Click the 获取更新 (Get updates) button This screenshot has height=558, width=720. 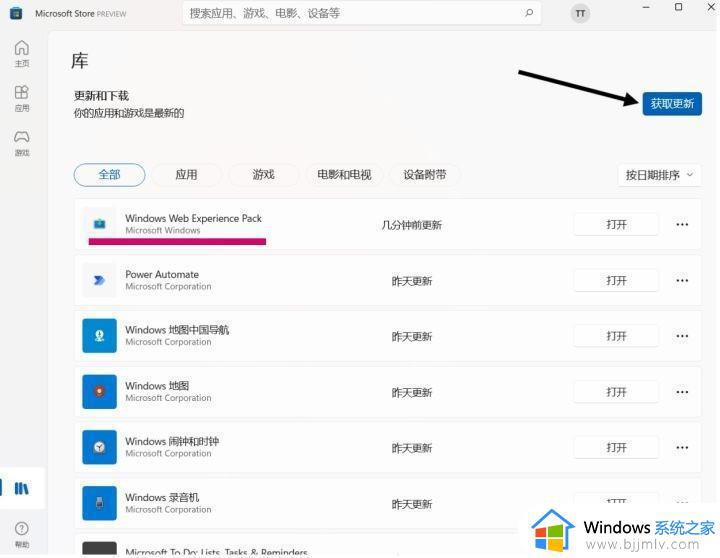coord(672,104)
